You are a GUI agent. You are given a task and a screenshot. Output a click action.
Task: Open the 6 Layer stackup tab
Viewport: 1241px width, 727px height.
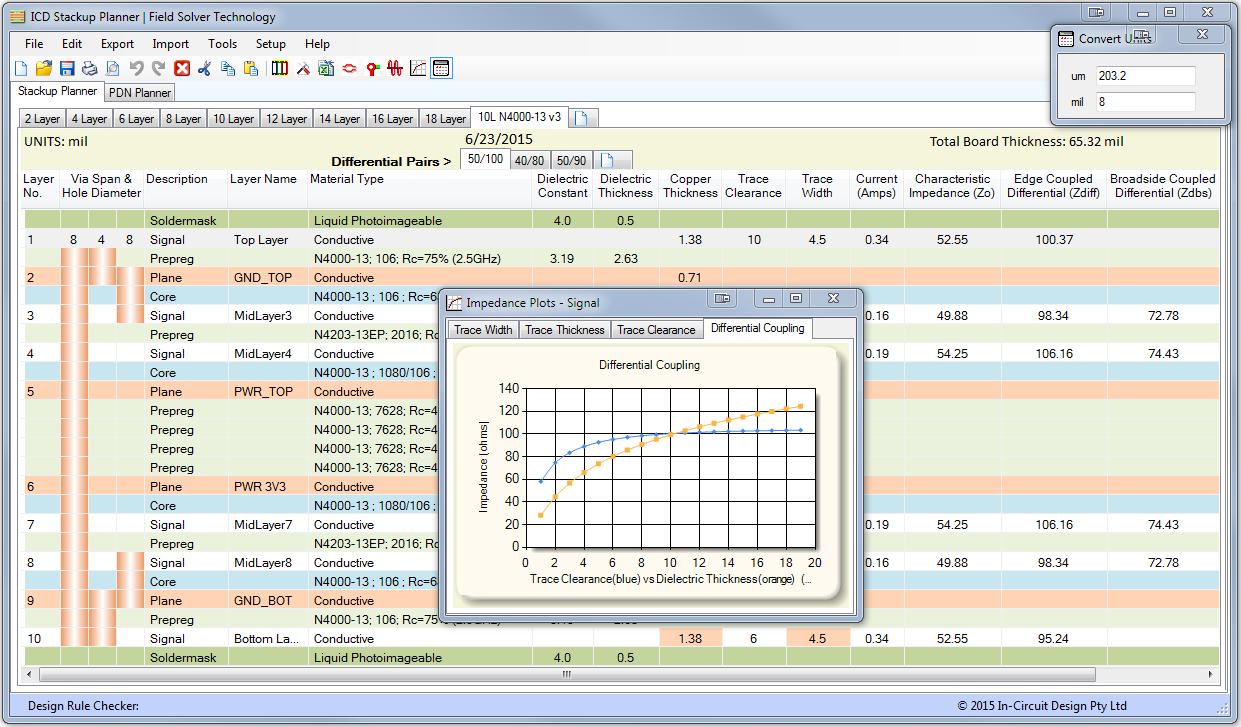pyautogui.click(x=136, y=119)
